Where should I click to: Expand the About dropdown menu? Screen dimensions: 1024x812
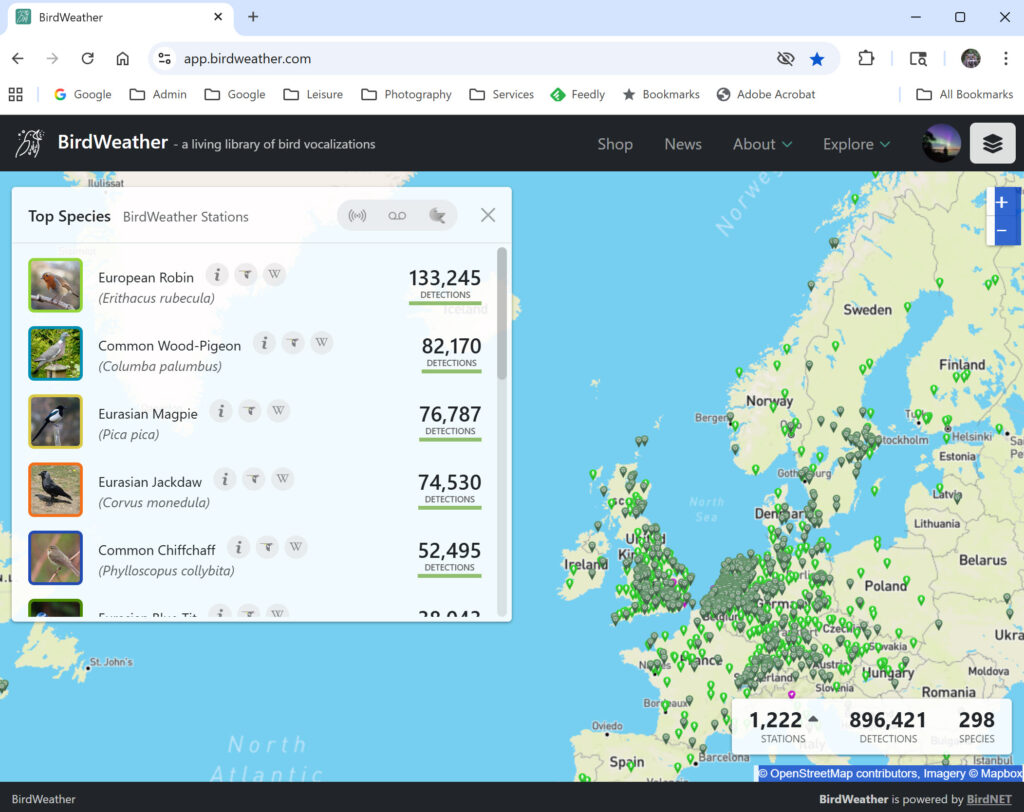click(x=762, y=144)
